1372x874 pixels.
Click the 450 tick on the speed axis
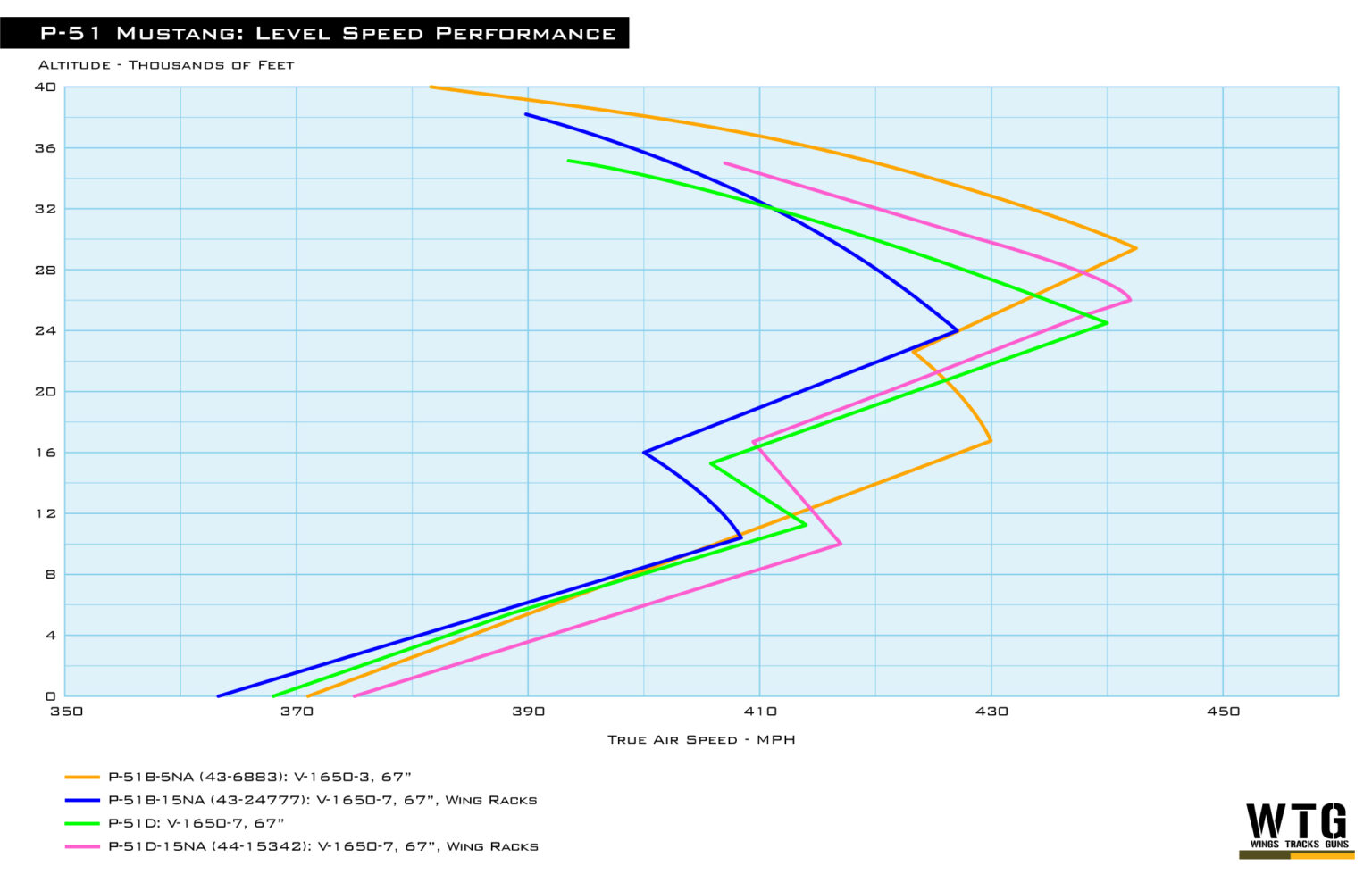tap(1223, 712)
